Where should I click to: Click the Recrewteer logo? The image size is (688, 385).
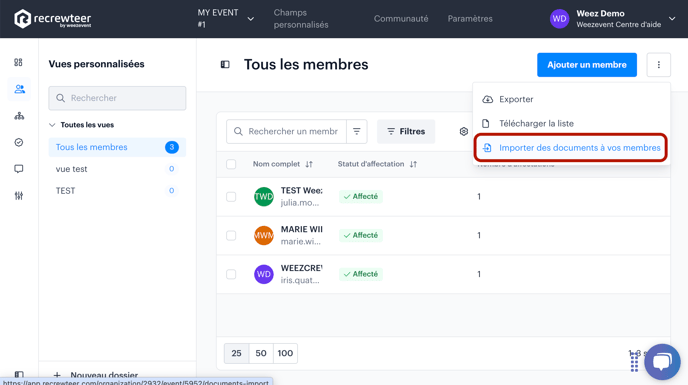[53, 19]
